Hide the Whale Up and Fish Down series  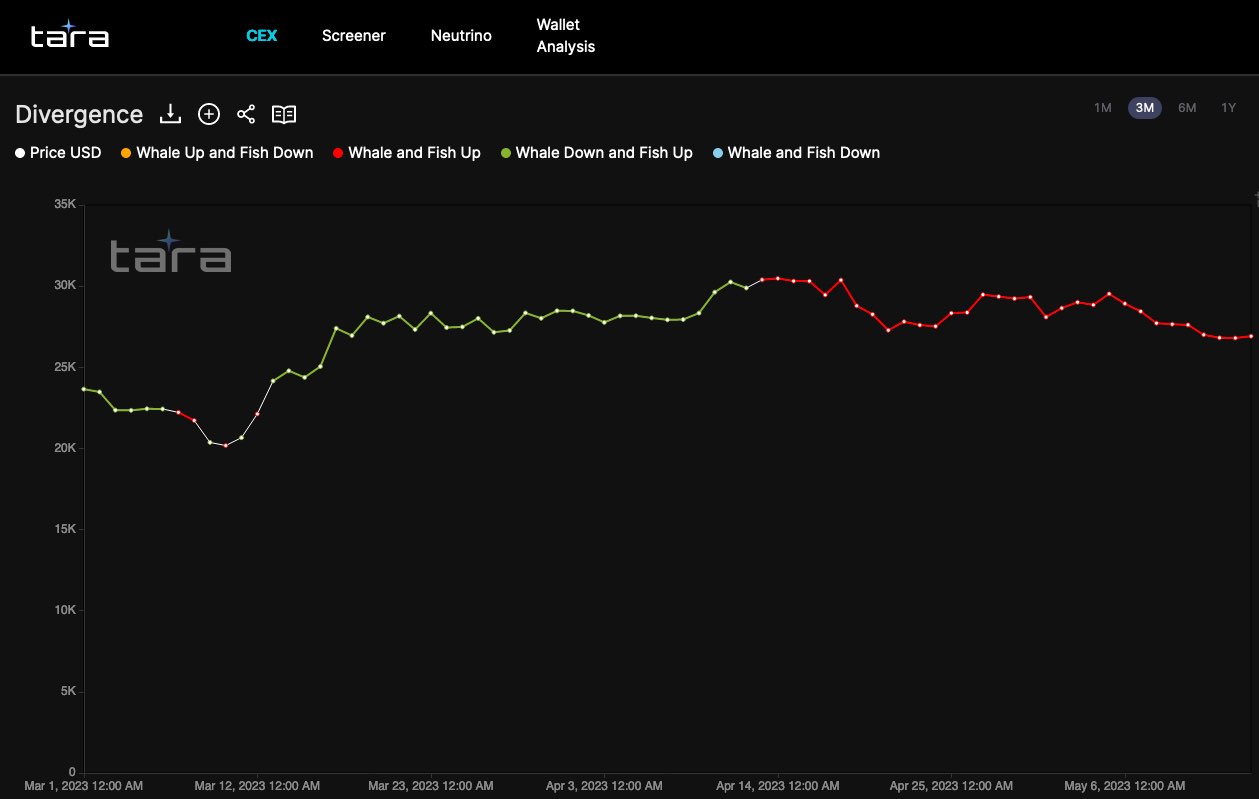[x=216, y=153]
